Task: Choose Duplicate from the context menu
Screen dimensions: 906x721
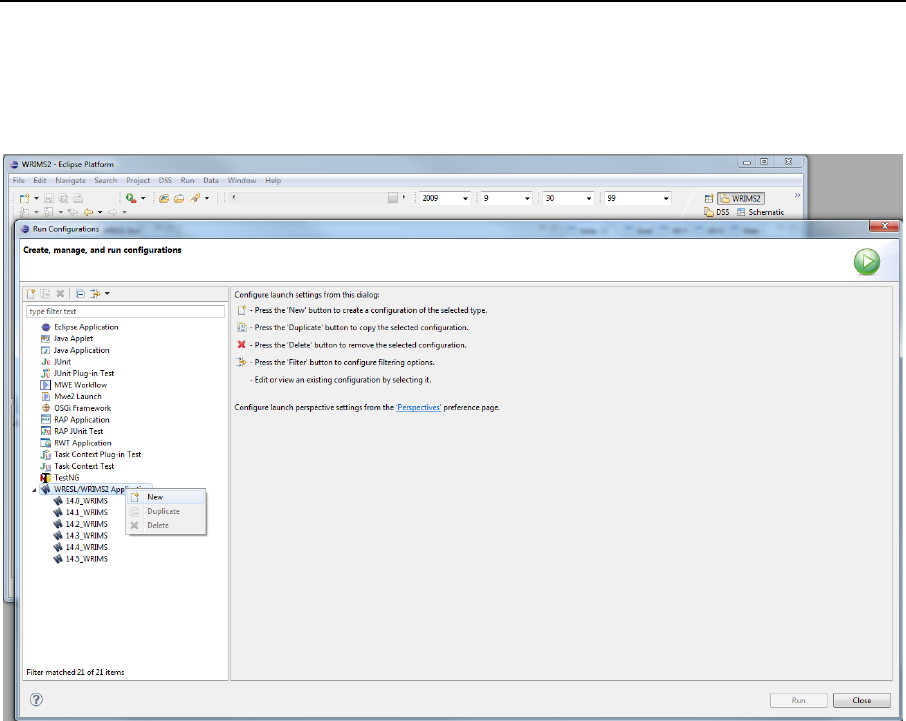Action: click(x=166, y=511)
